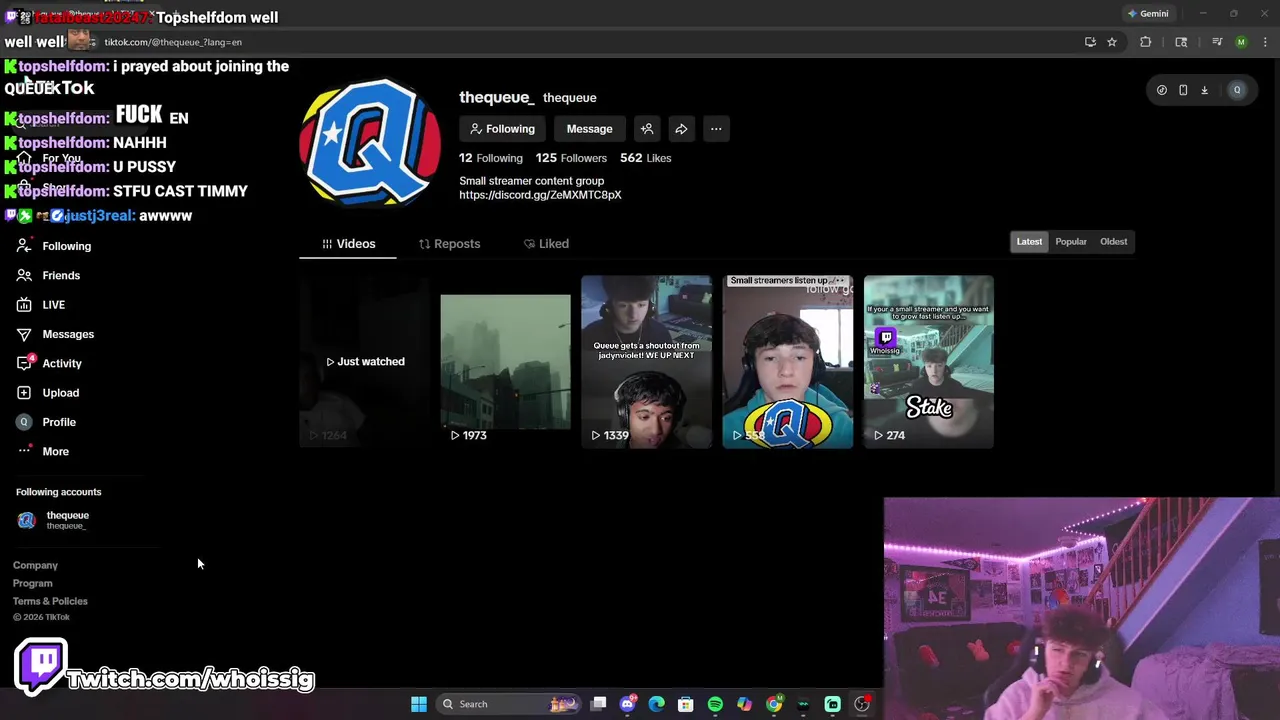Open Message to thequeue_
The height and width of the screenshot is (720, 1280).
click(589, 129)
